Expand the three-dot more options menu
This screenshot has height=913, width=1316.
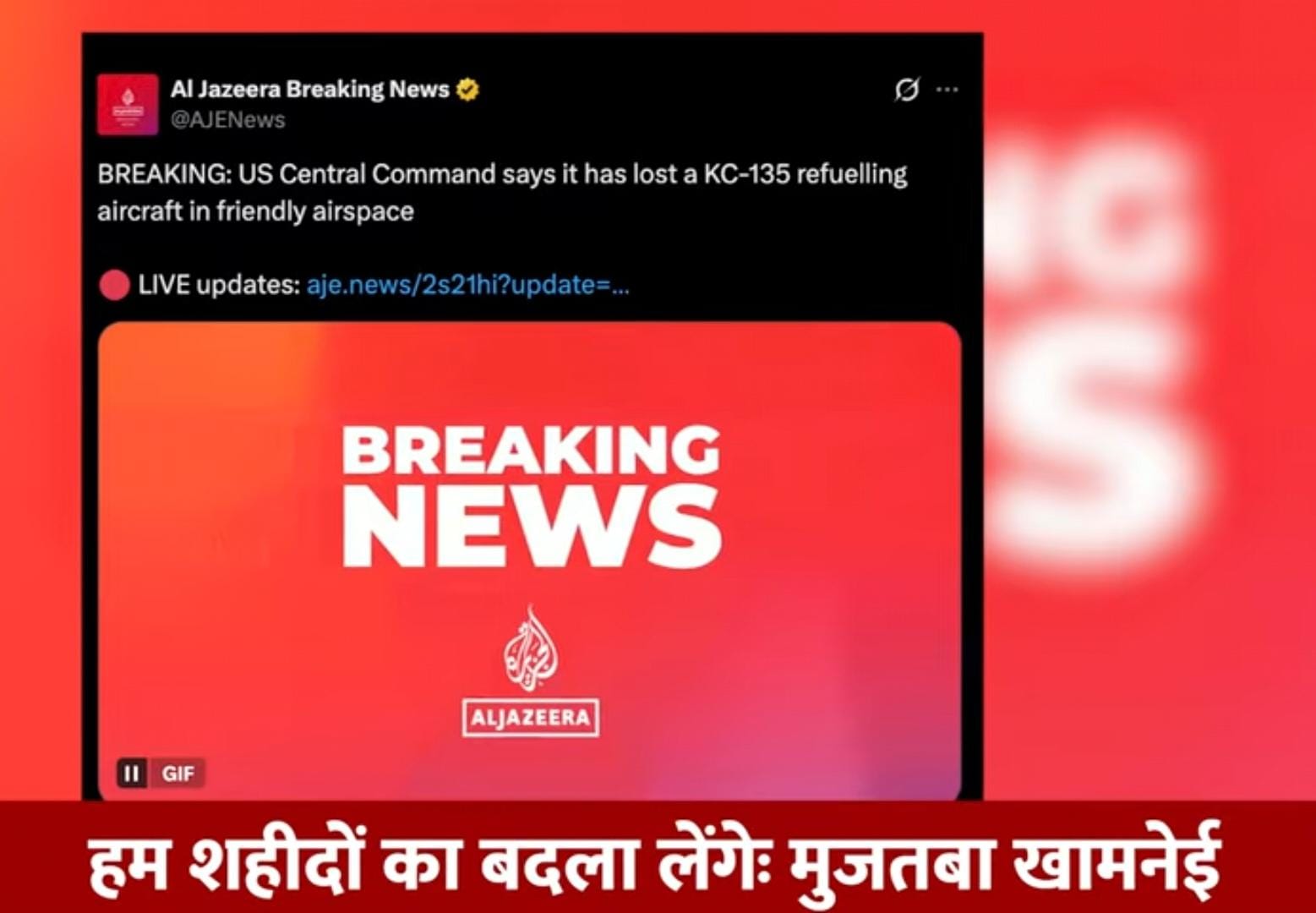947,90
